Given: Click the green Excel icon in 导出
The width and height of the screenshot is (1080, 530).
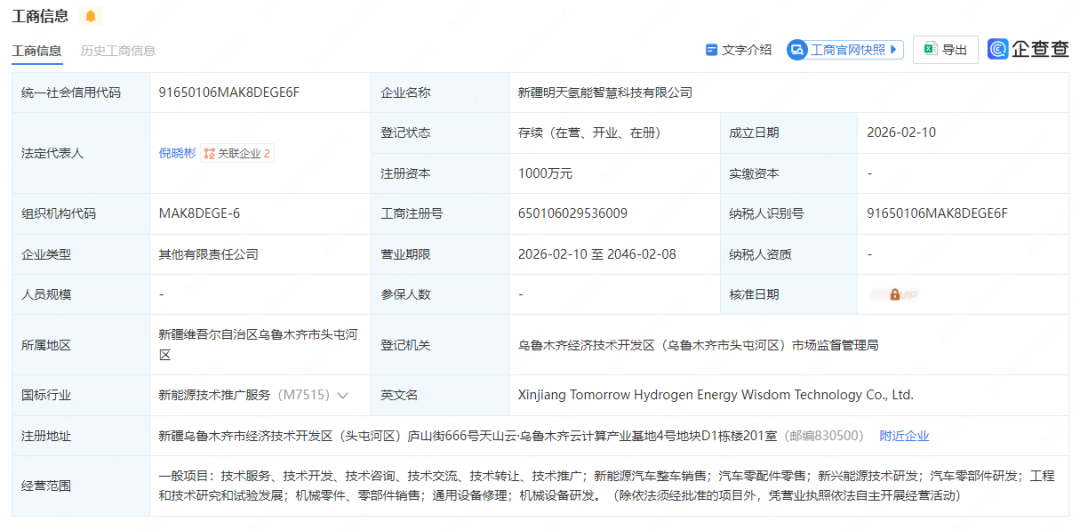Looking at the screenshot, I should pos(929,49).
